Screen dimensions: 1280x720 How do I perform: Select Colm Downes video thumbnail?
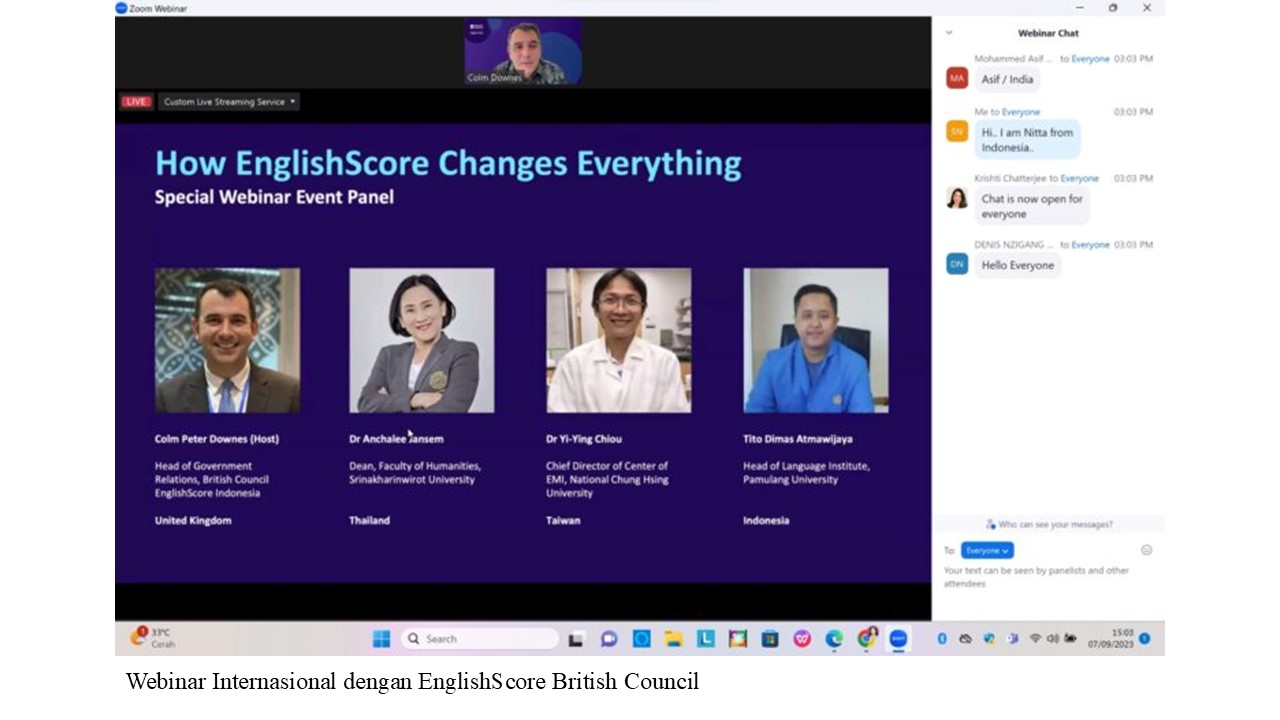pyautogui.click(x=523, y=51)
